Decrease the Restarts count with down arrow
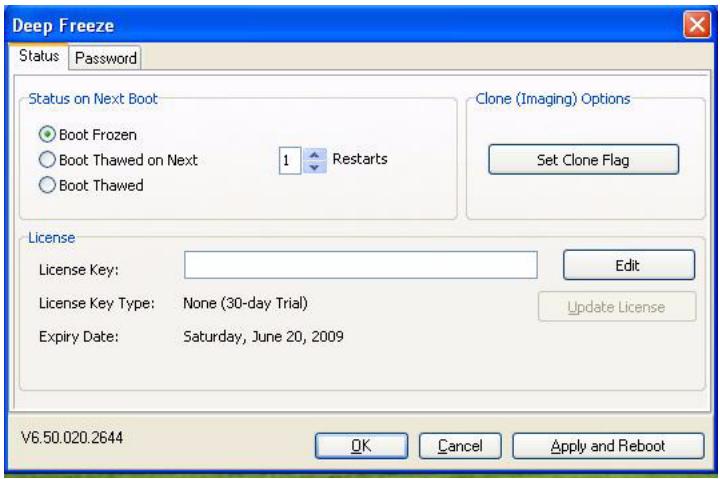The width and height of the screenshot is (720, 479). click(315, 167)
